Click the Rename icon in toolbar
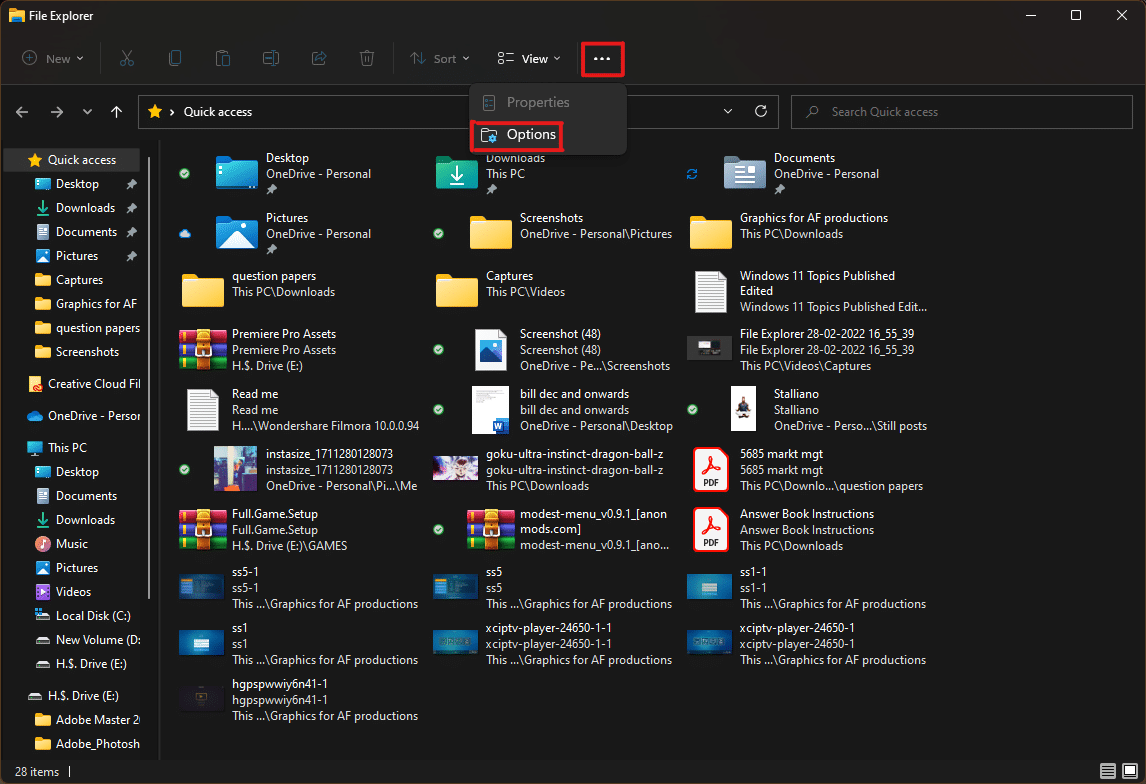The height and width of the screenshot is (784, 1146). click(x=270, y=58)
